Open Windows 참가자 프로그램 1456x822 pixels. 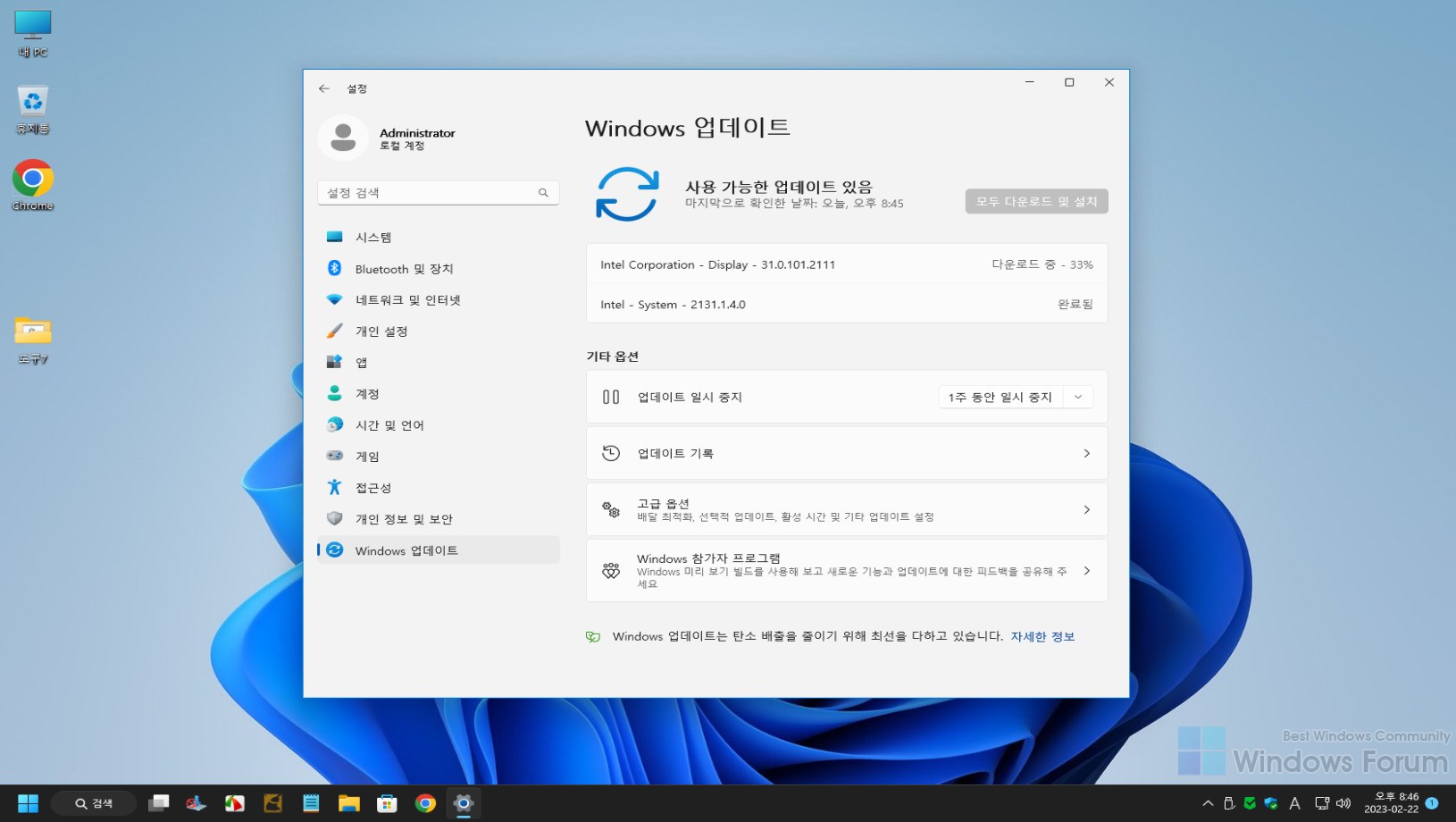tap(847, 570)
